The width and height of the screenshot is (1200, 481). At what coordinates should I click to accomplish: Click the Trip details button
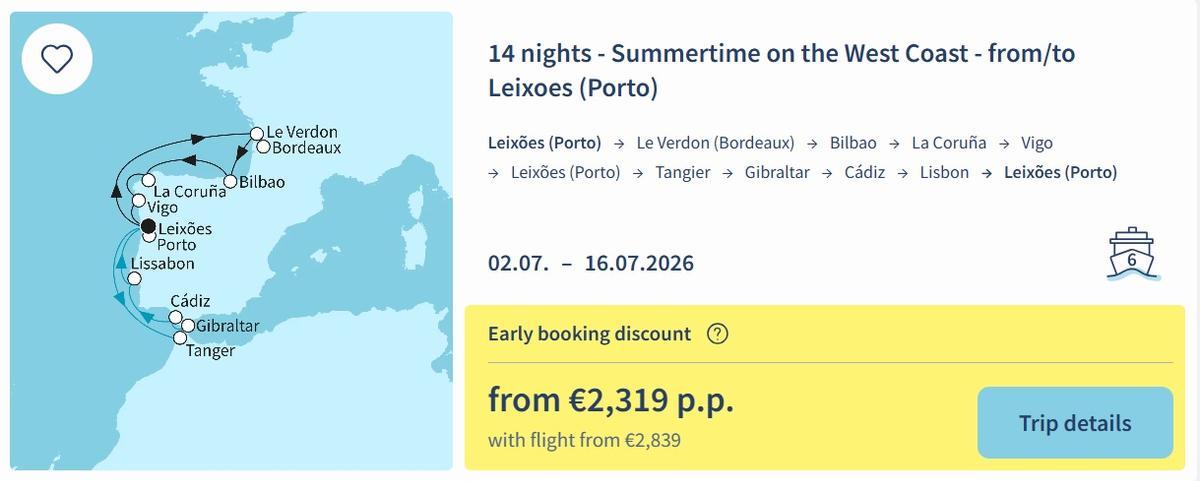click(1075, 423)
